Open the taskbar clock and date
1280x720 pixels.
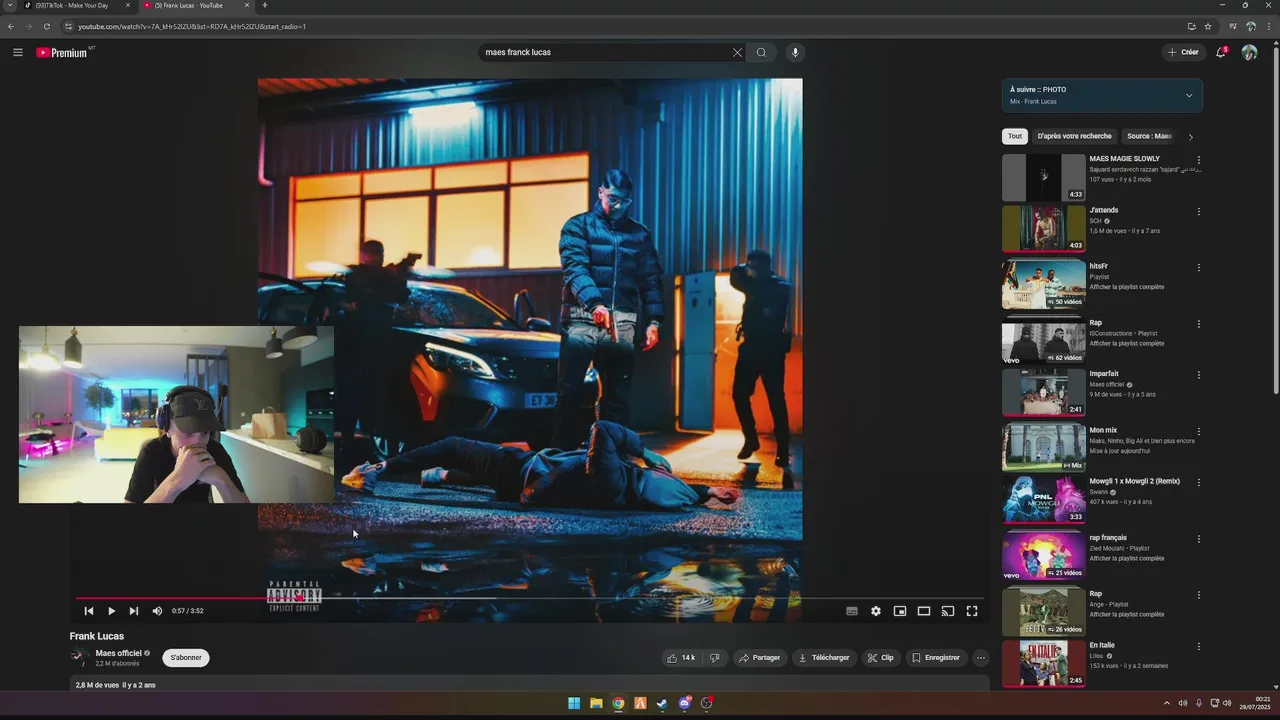click(1255, 703)
